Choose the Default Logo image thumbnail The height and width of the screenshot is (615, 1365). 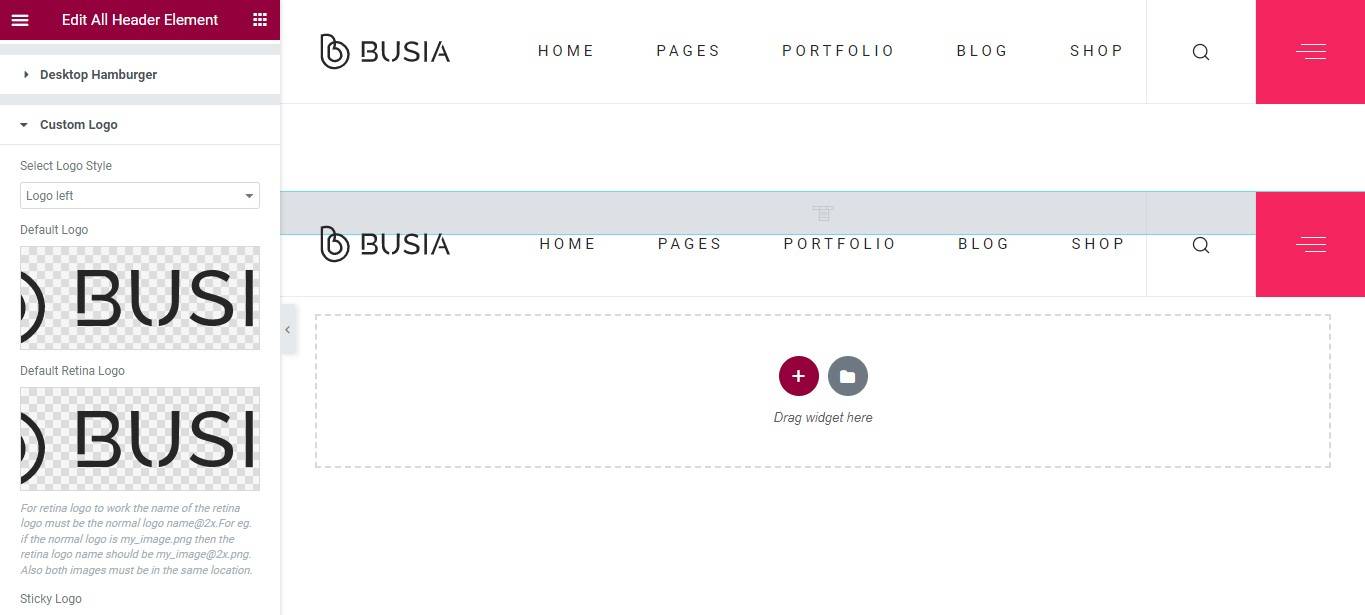click(140, 298)
